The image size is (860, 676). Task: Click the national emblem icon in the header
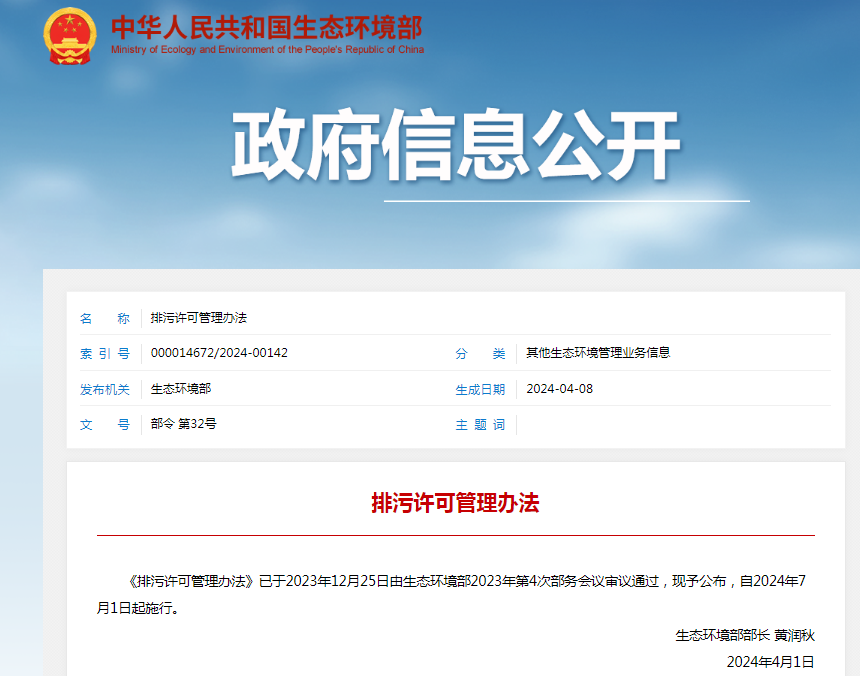(x=70, y=35)
